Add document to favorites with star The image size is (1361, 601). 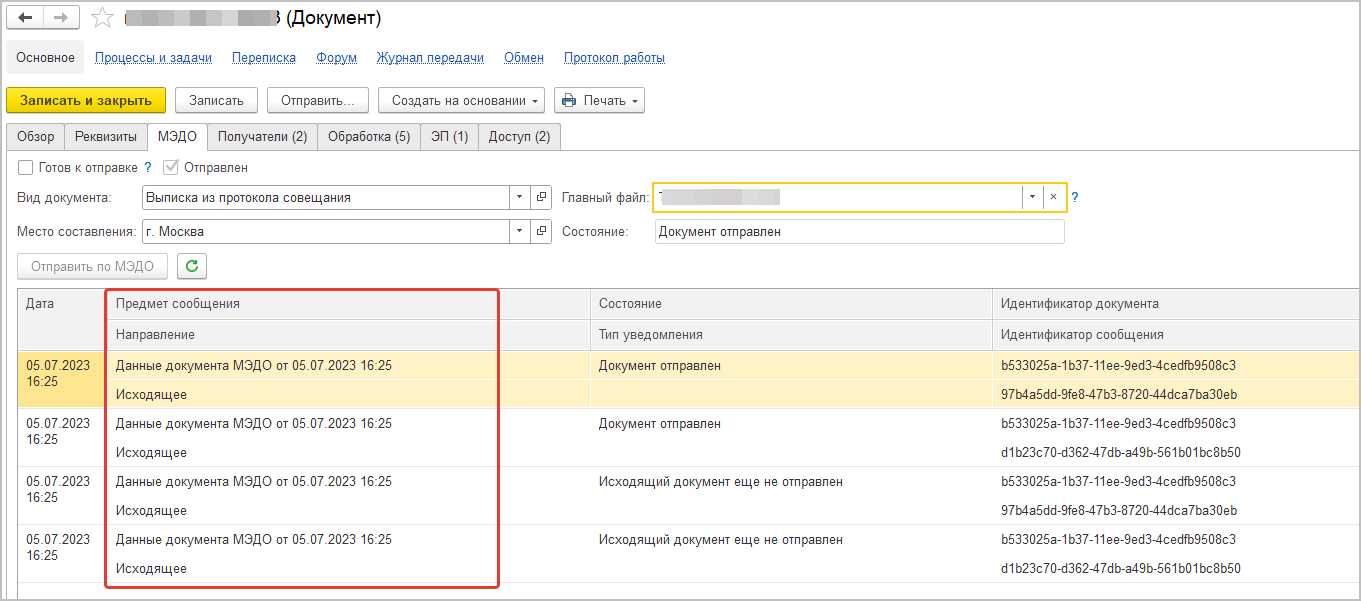(102, 19)
